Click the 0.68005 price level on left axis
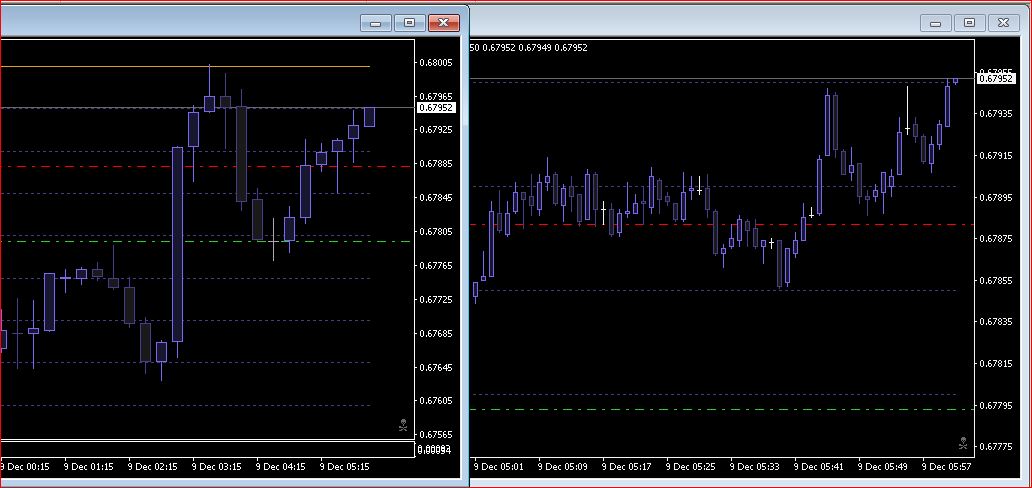This screenshot has height=488, width=1032. click(436, 63)
